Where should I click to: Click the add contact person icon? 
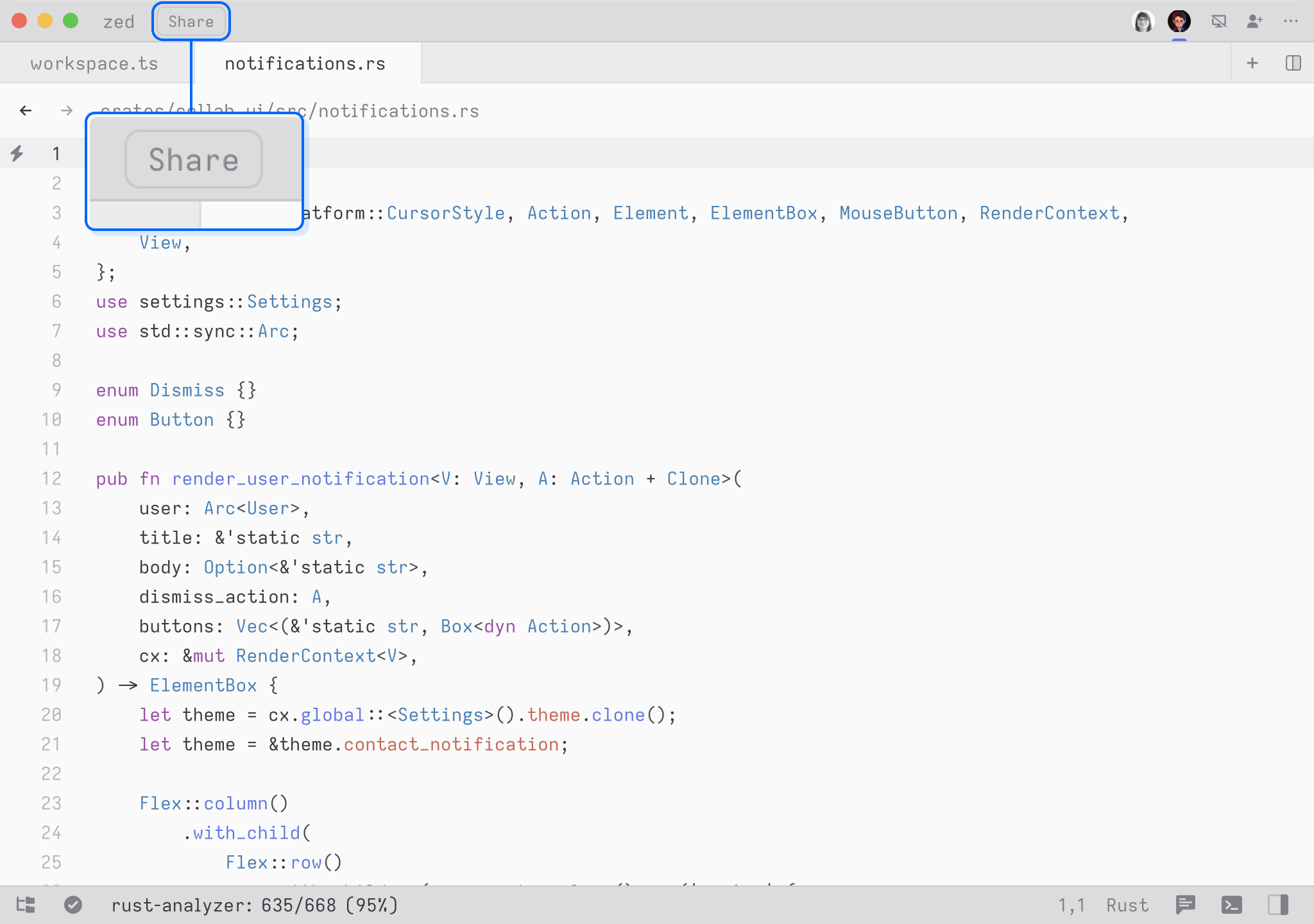click(1254, 22)
